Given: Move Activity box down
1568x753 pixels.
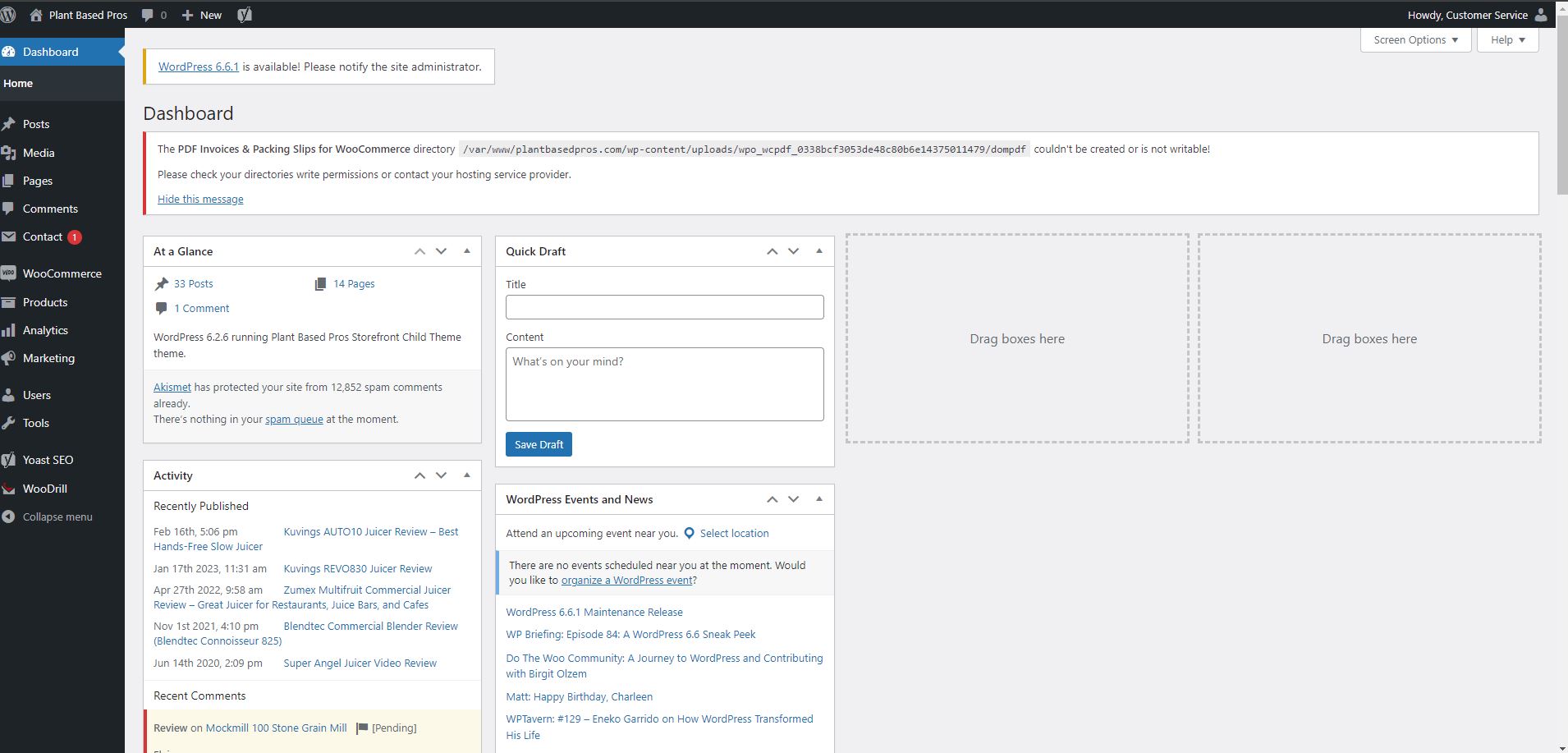Looking at the screenshot, I should tap(442, 475).
